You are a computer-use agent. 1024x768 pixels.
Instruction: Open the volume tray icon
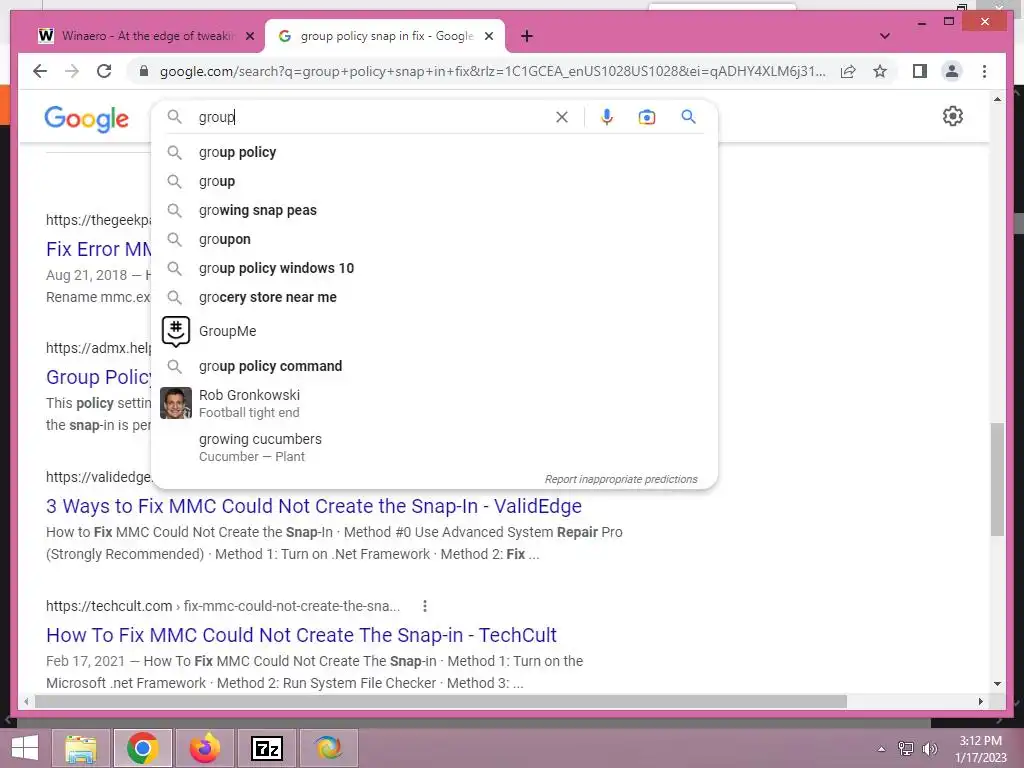tap(929, 748)
